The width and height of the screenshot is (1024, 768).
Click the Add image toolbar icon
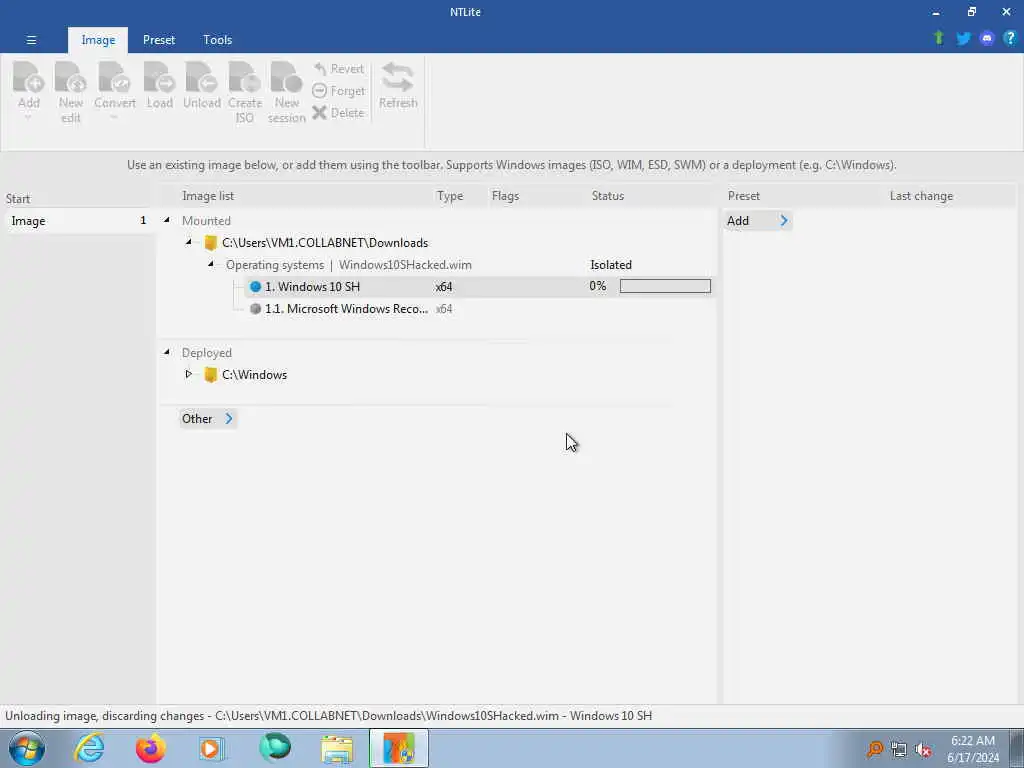click(29, 85)
